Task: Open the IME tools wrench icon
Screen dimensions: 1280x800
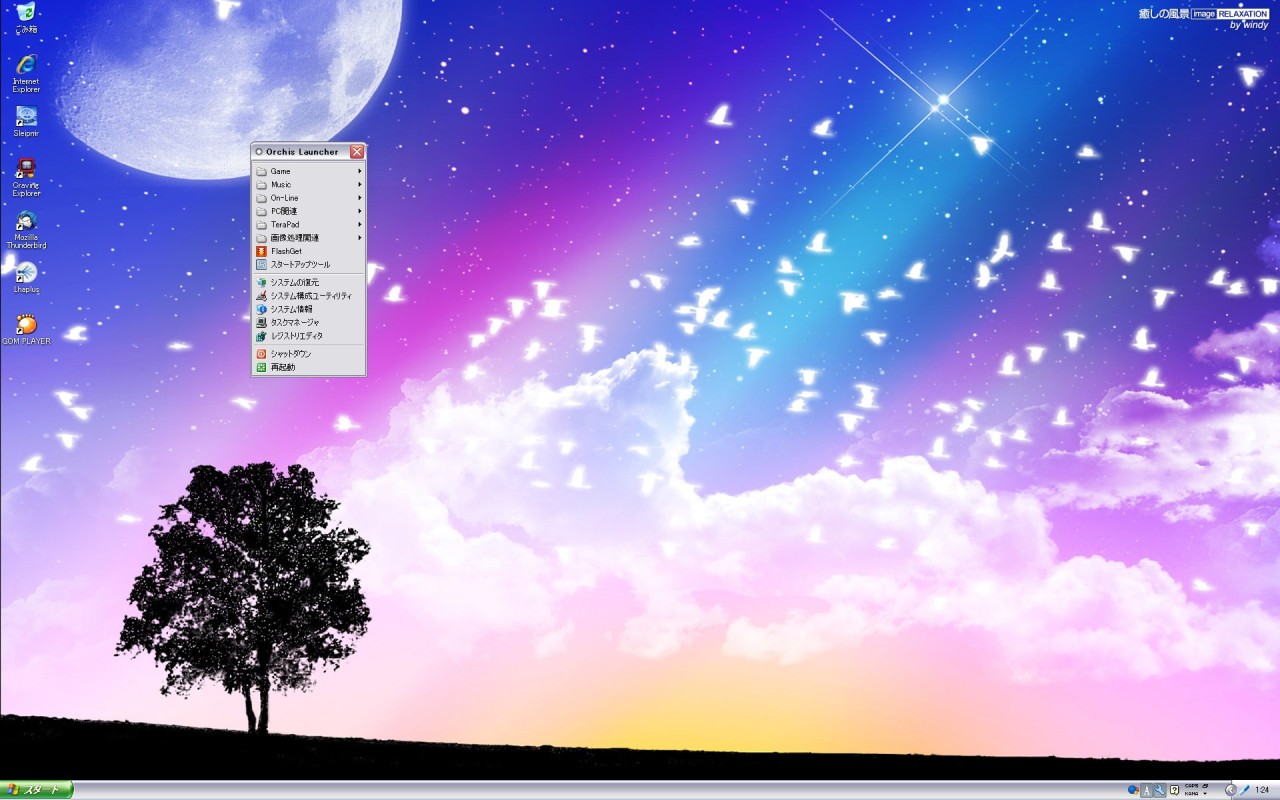Action: [x=1160, y=790]
